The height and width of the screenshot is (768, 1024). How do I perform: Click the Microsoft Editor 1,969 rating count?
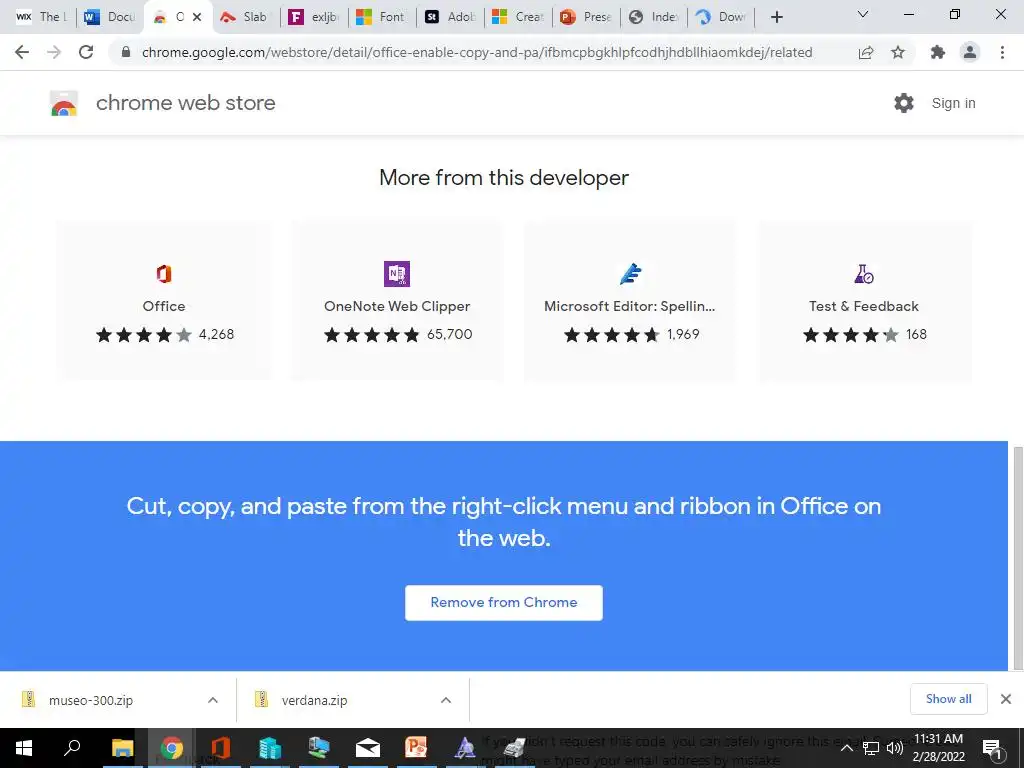(683, 334)
